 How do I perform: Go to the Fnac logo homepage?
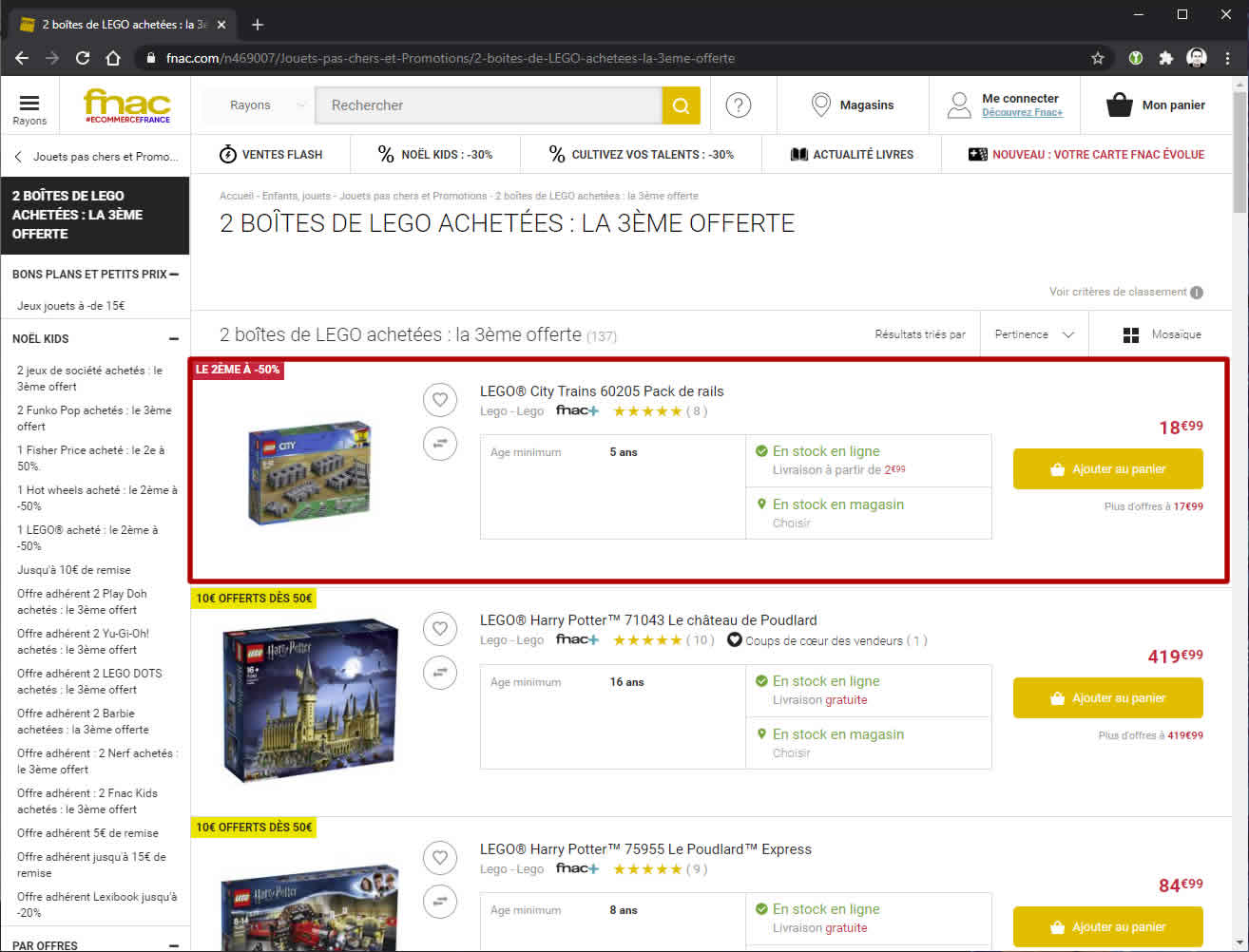point(126,105)
